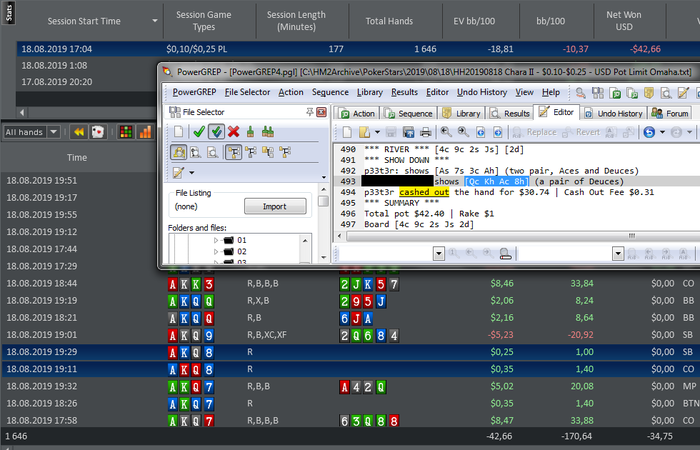This screenshot has width=700, height=450.
Task: Select folder 02 in Folders and files
Action: click(x=242, y=252)
